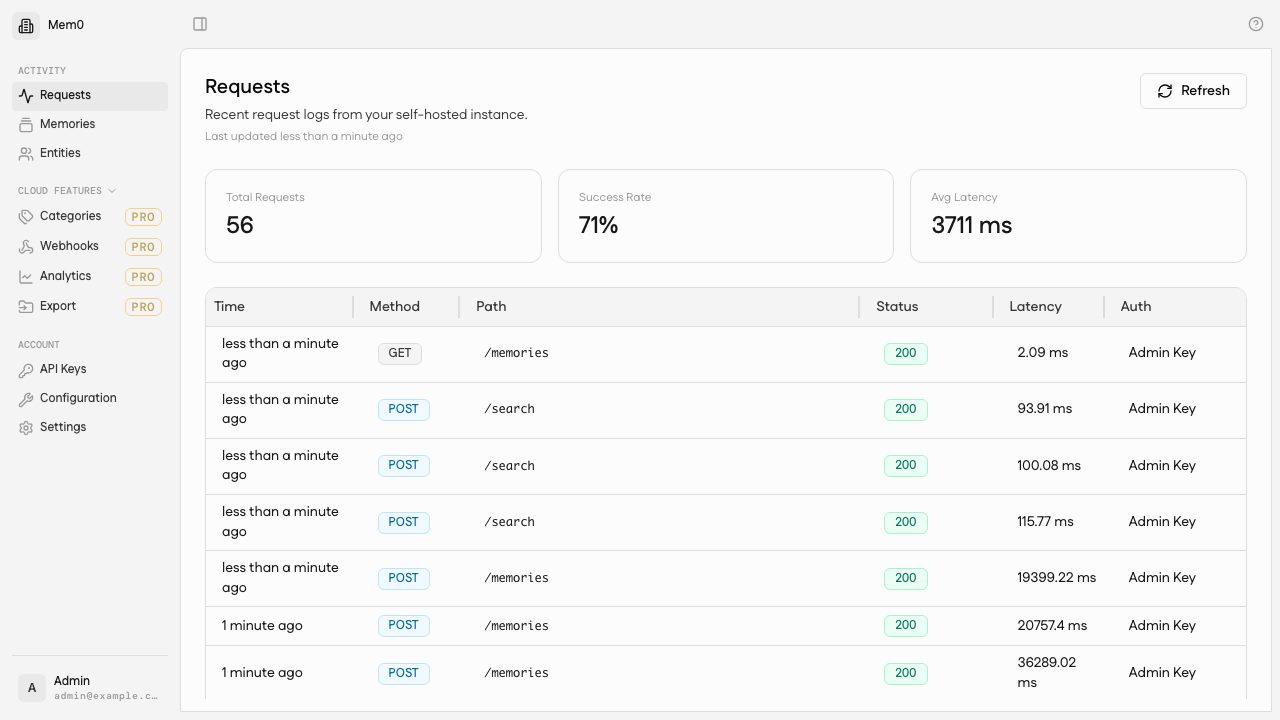
Task: Click the GET method badge
Action: (400, 353)
